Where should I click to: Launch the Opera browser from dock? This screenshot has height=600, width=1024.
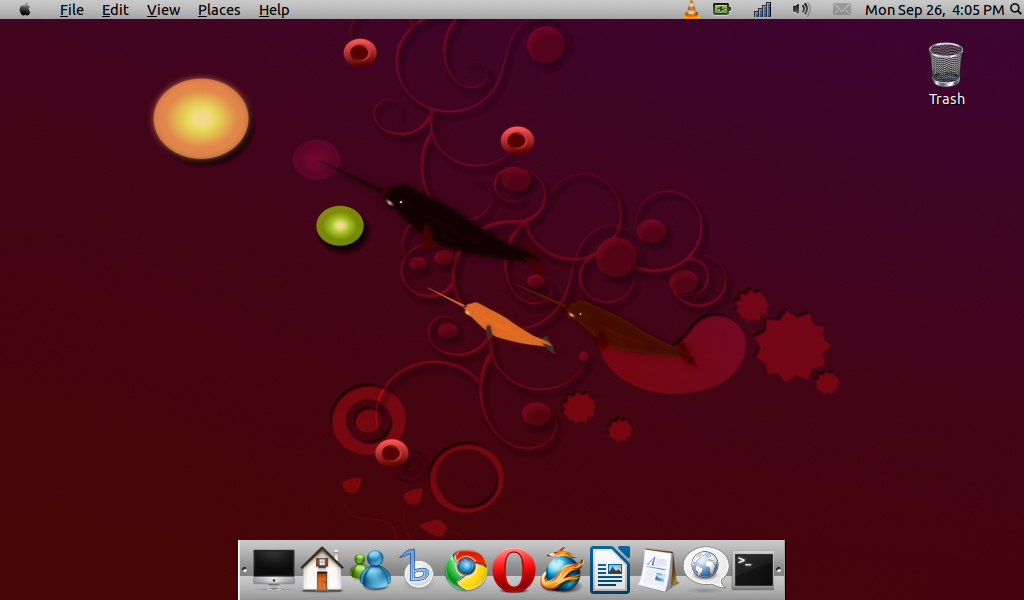tap(514, 570)
